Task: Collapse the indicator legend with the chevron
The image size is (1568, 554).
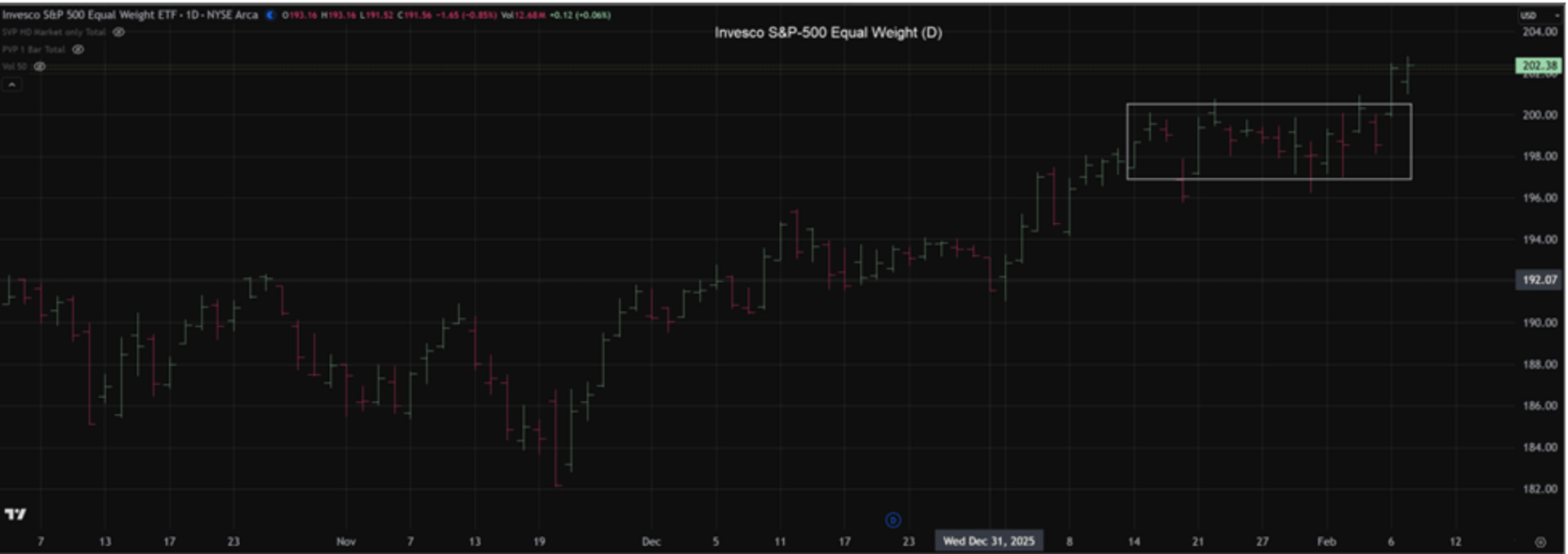Action: point(11,84)
